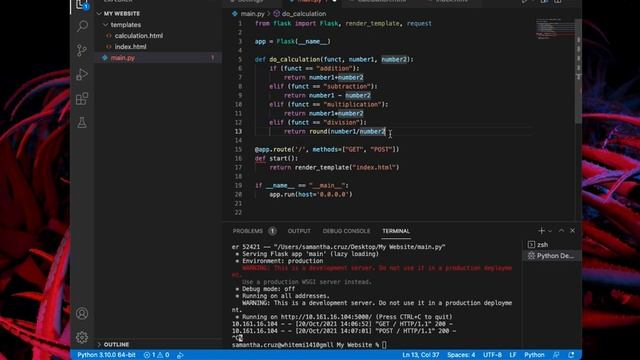Click the HTML icon beside calculation.html
The height and width of the screenshot is (360, 640).
[109, 36]
